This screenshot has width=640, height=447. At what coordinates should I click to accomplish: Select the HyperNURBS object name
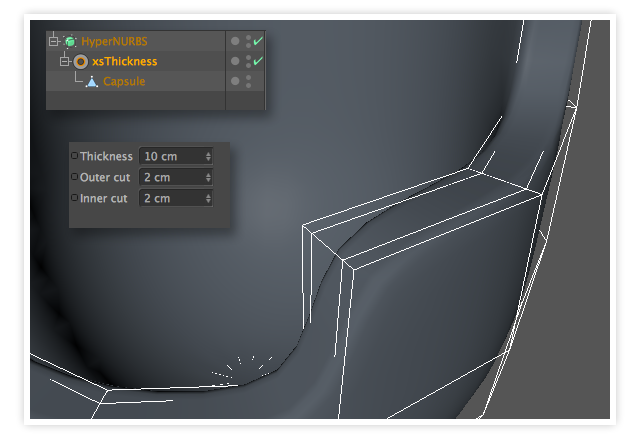114,41
